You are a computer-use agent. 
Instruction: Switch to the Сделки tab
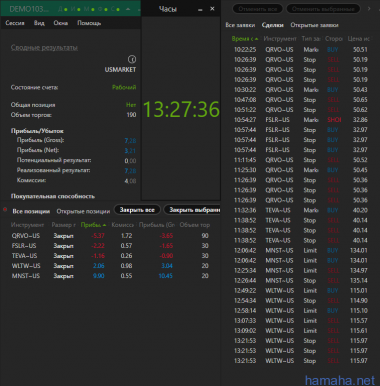(273, 25)
